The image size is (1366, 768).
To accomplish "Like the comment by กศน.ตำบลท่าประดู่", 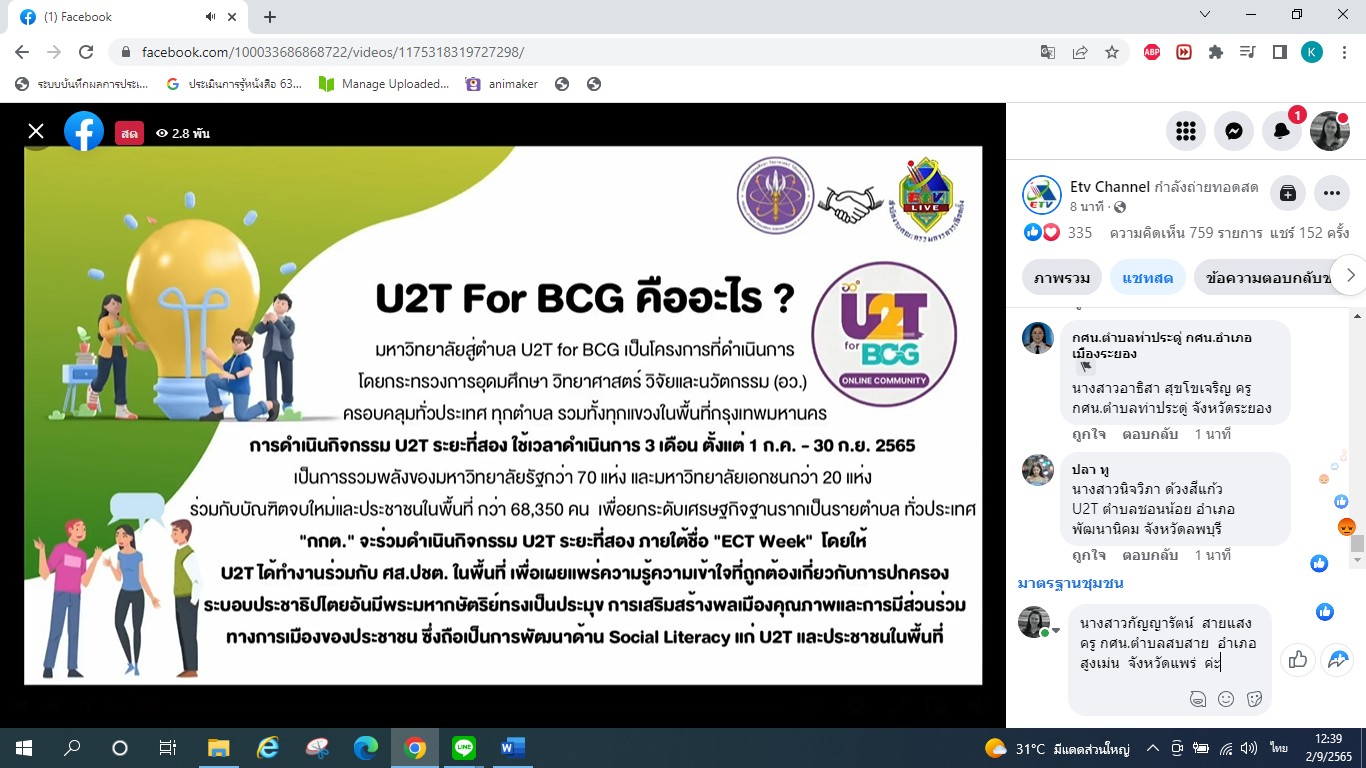I will (1088, 435).
